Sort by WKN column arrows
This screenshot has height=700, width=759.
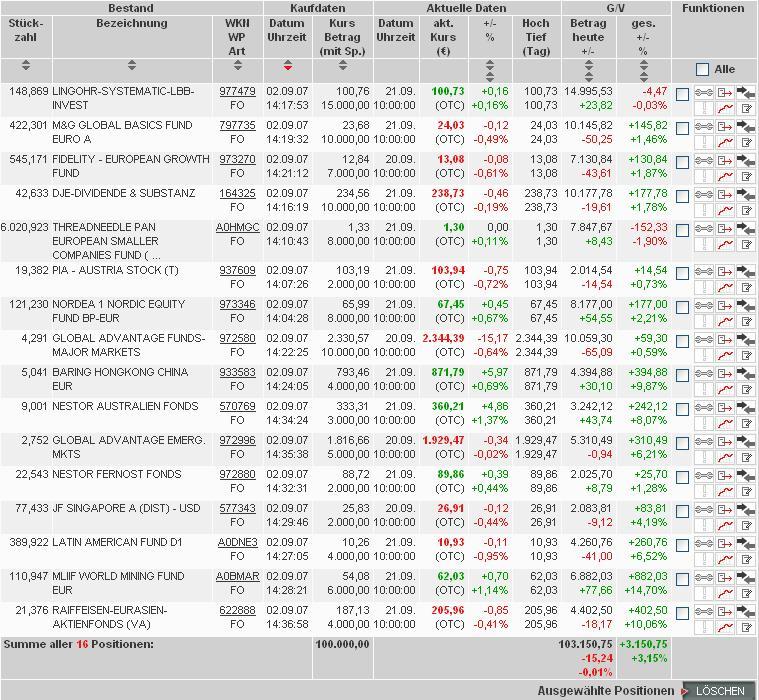click(x=237, y=65)
